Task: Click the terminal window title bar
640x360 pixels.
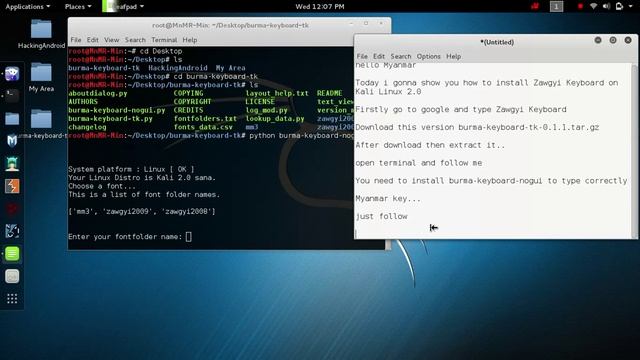Action: (x=230, y=25)
